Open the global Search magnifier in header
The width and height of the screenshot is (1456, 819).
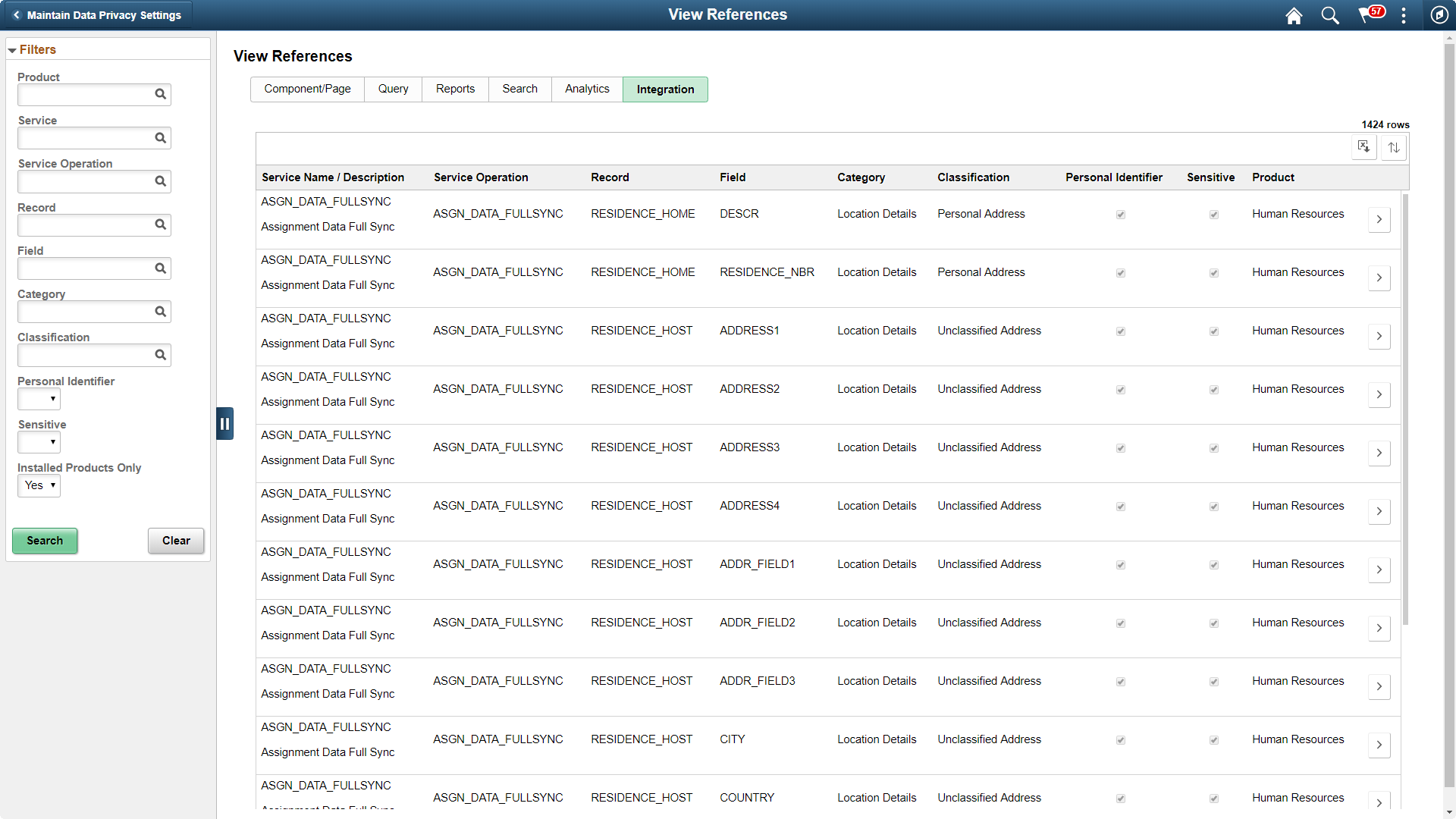click(x=1329, y=15)
